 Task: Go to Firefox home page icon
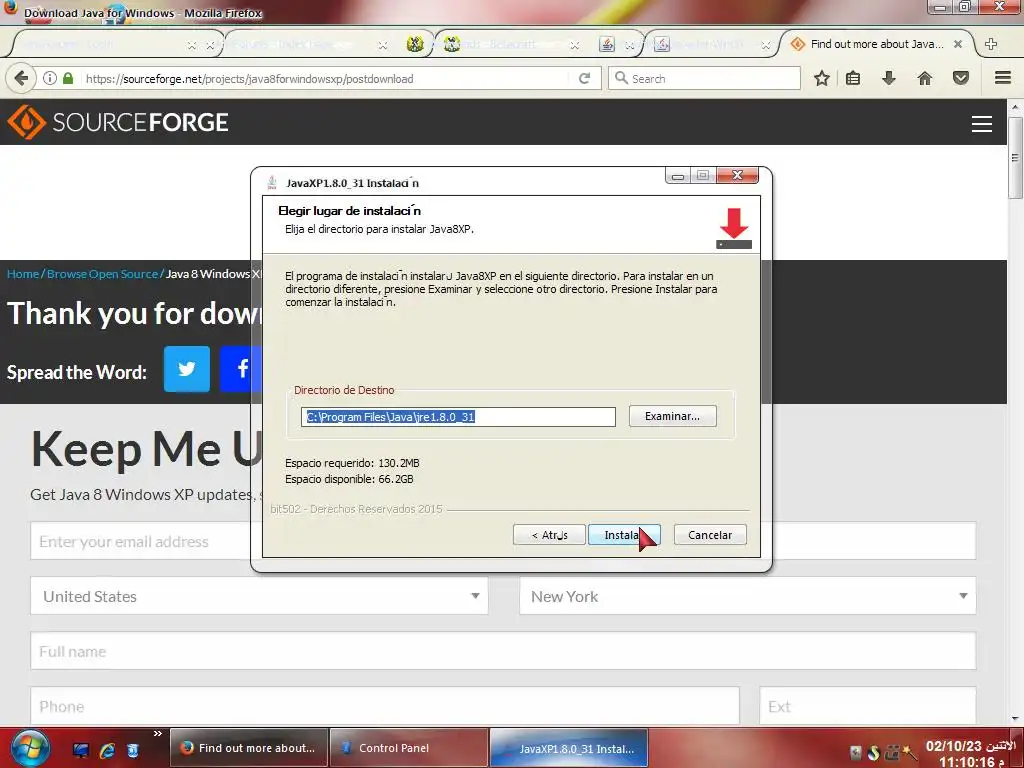[925, 78]
